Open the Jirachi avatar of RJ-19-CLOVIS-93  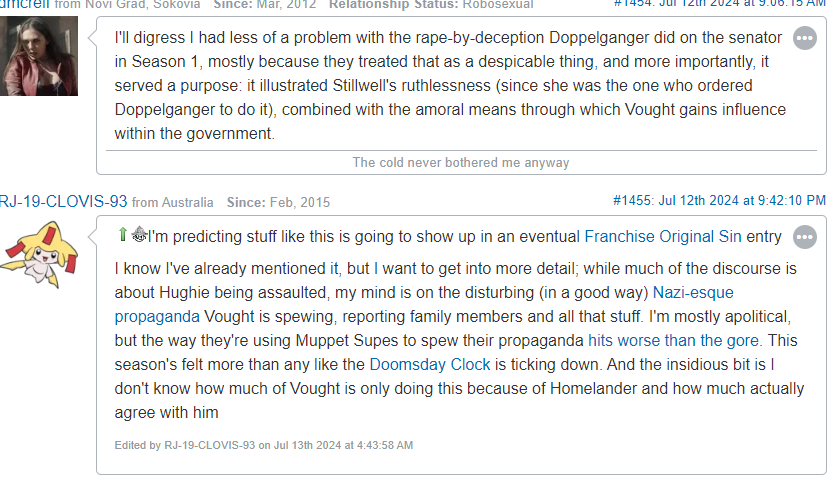(39, 255)
